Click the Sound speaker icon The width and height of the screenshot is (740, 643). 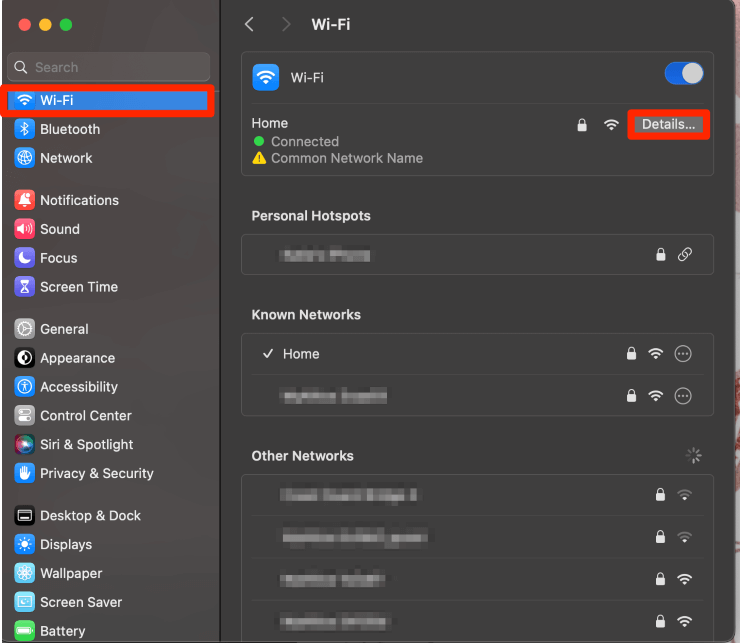[x=25, y=229]
